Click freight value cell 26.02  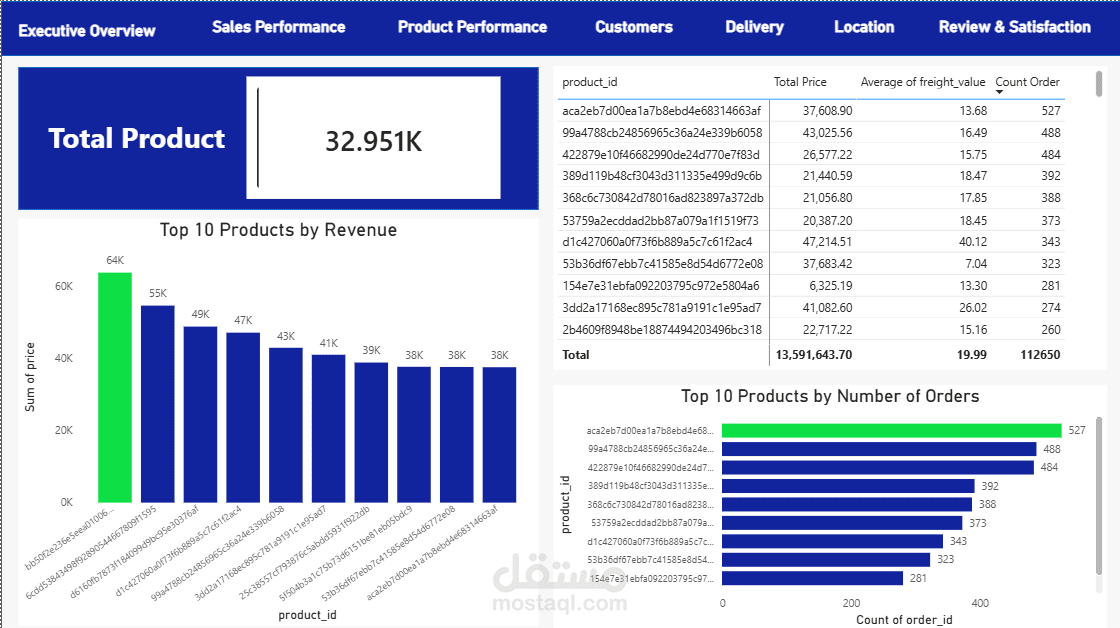(x=973, y=308)
